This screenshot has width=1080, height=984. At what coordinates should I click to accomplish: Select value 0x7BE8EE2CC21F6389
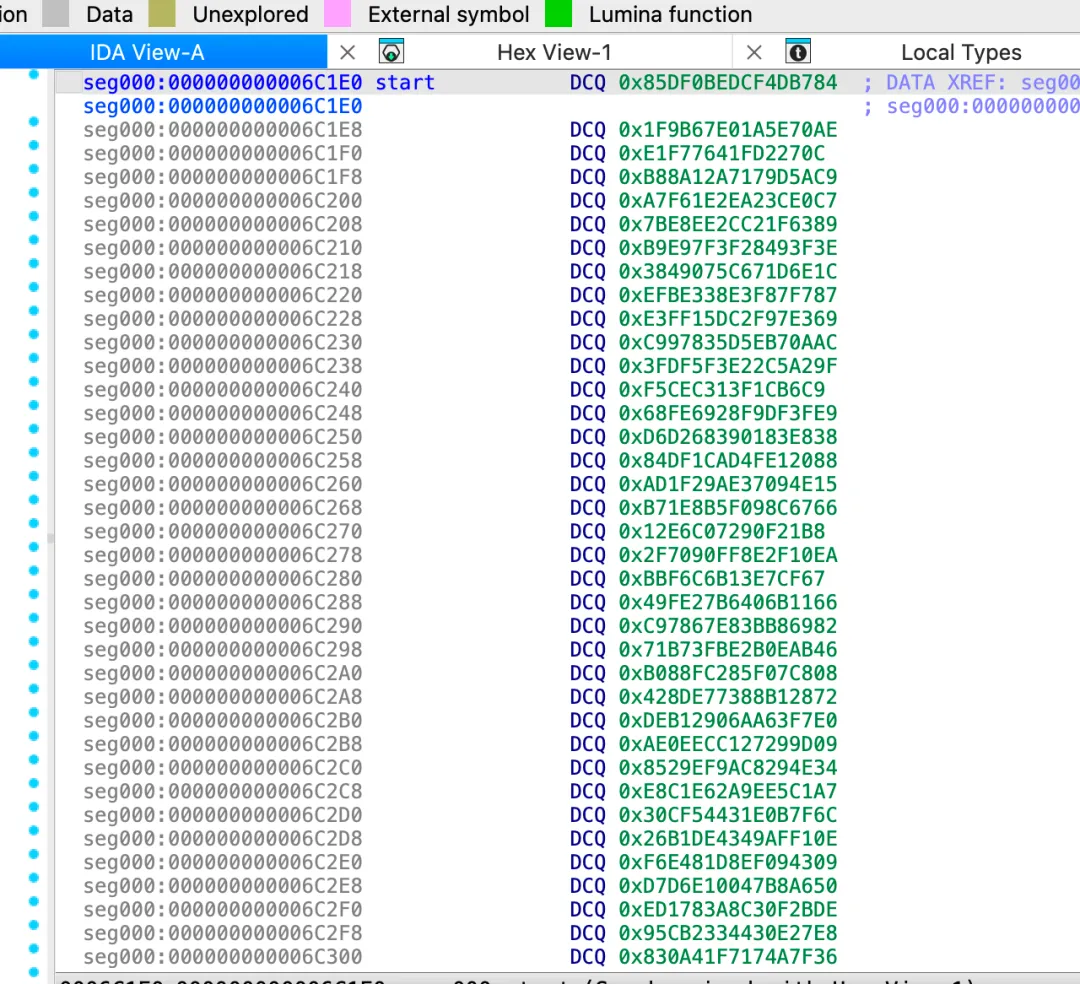[x=727, y=224]
